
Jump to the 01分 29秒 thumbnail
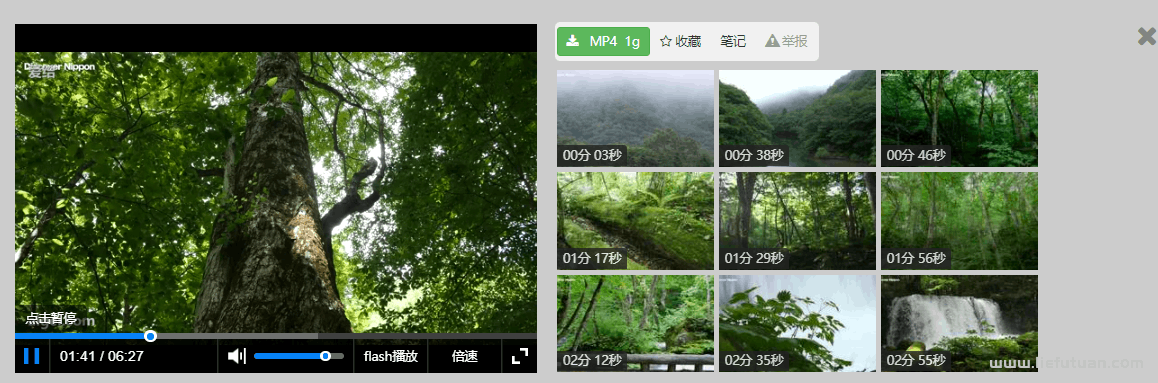(x=798, y=221)
